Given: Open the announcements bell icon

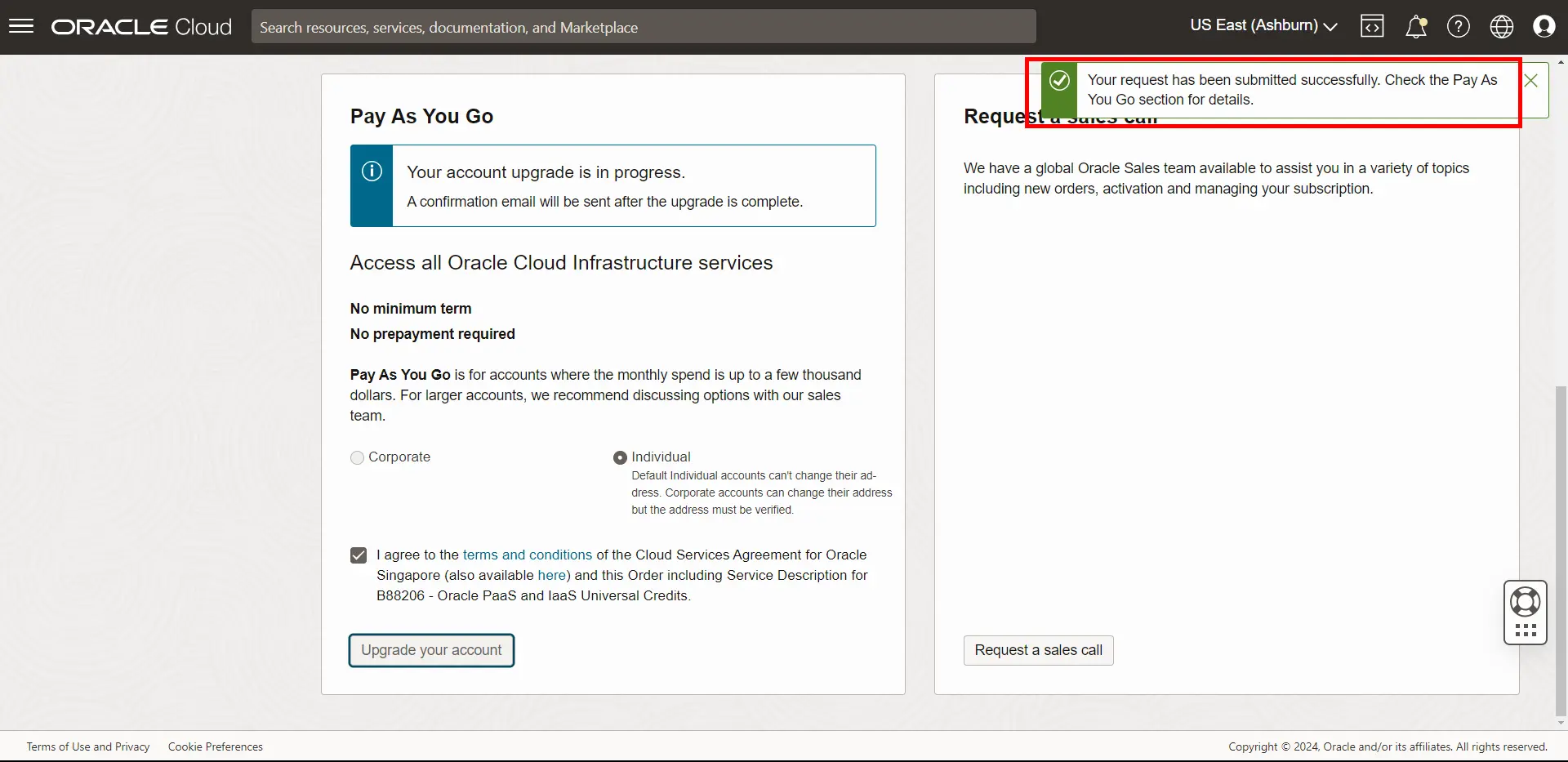Looking at the screenshot, I should click(x=1415, y=26).
